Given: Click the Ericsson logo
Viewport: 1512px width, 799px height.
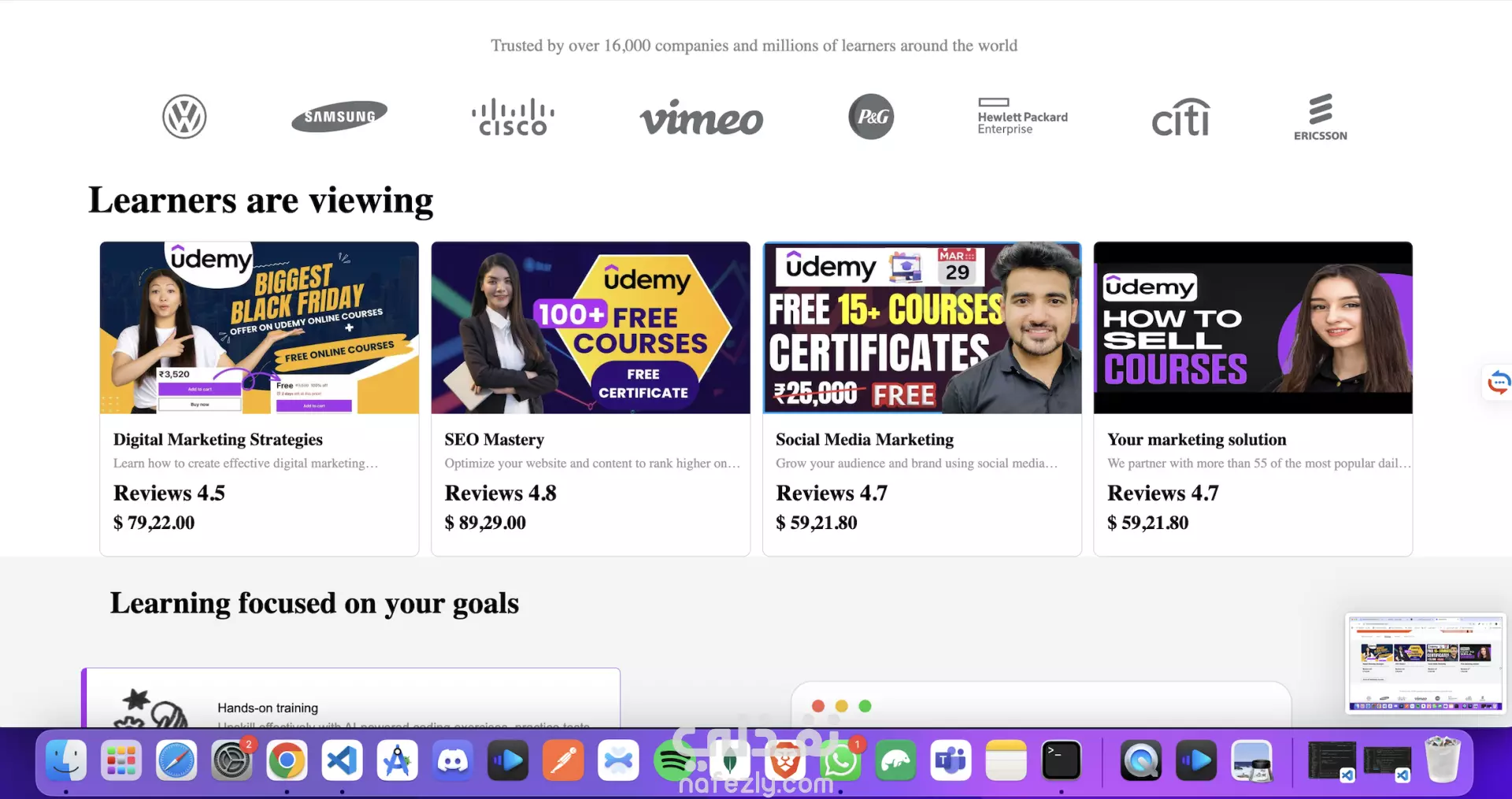Looking at the screenshot, I should pos(1321,118).
